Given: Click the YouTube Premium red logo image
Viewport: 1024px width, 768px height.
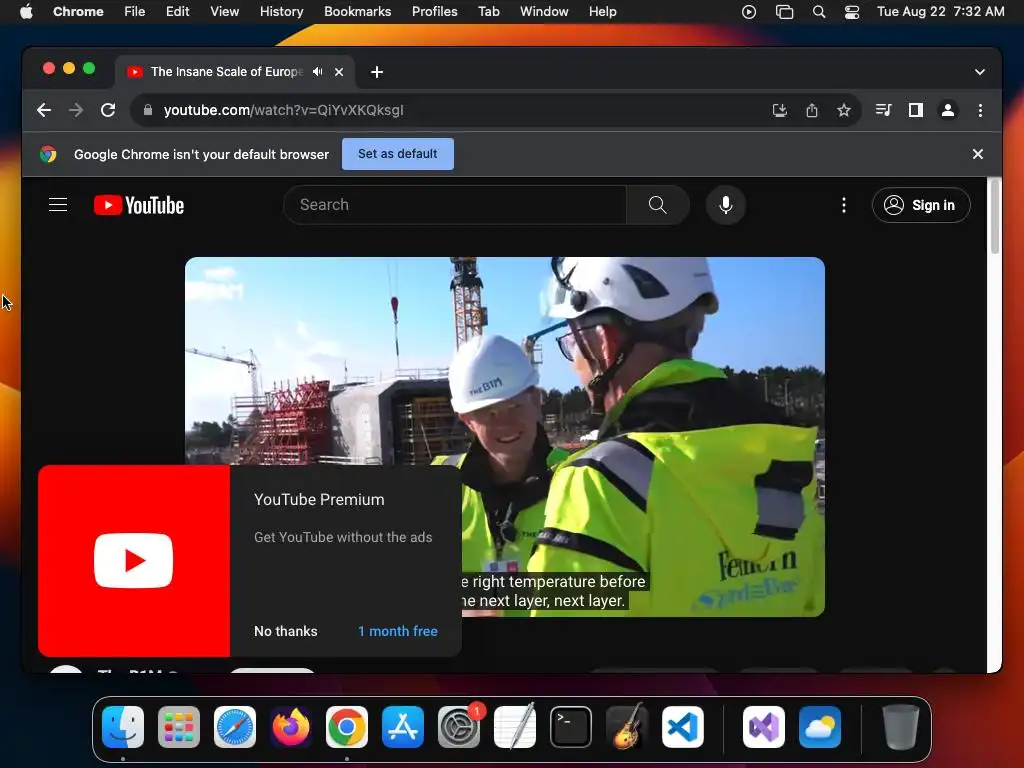Looking at the screenshot, I should 134,561.
